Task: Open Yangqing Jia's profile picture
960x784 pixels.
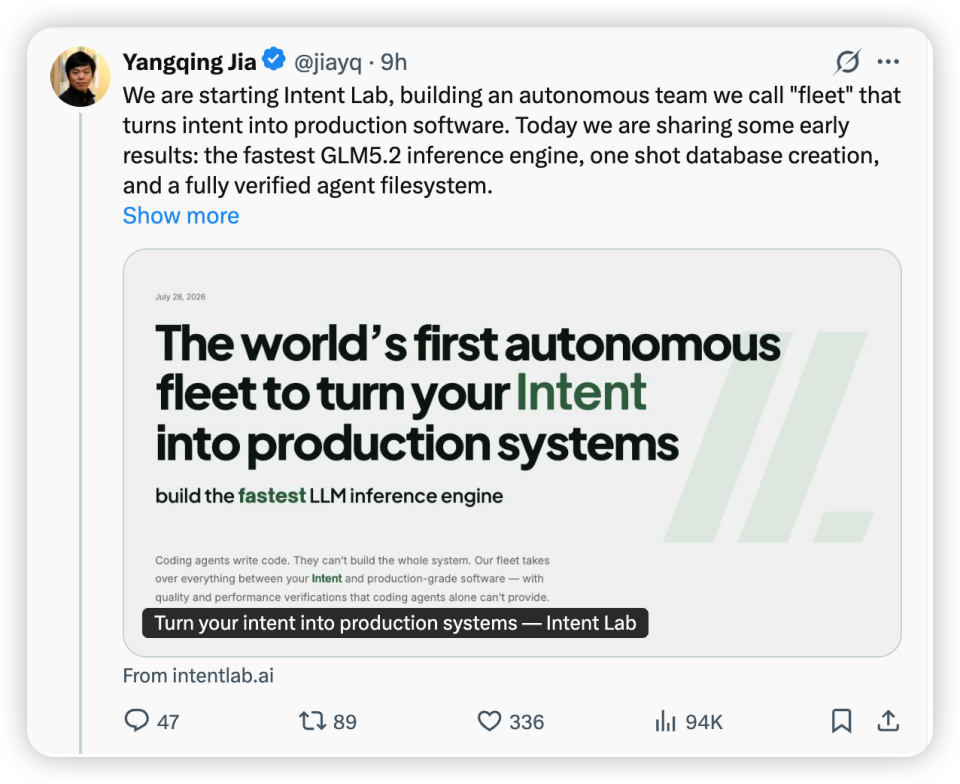Action: [80, 77]
